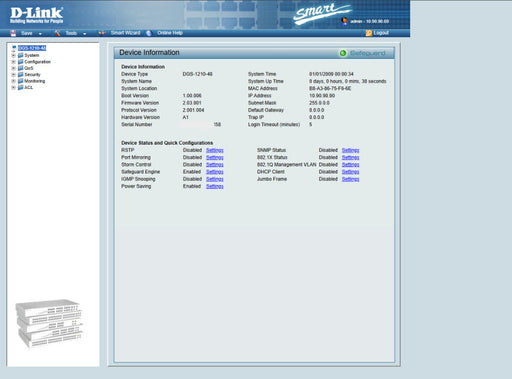Click the admin user icon
This screenshot has height=379, width=512.
pos(345,21)
